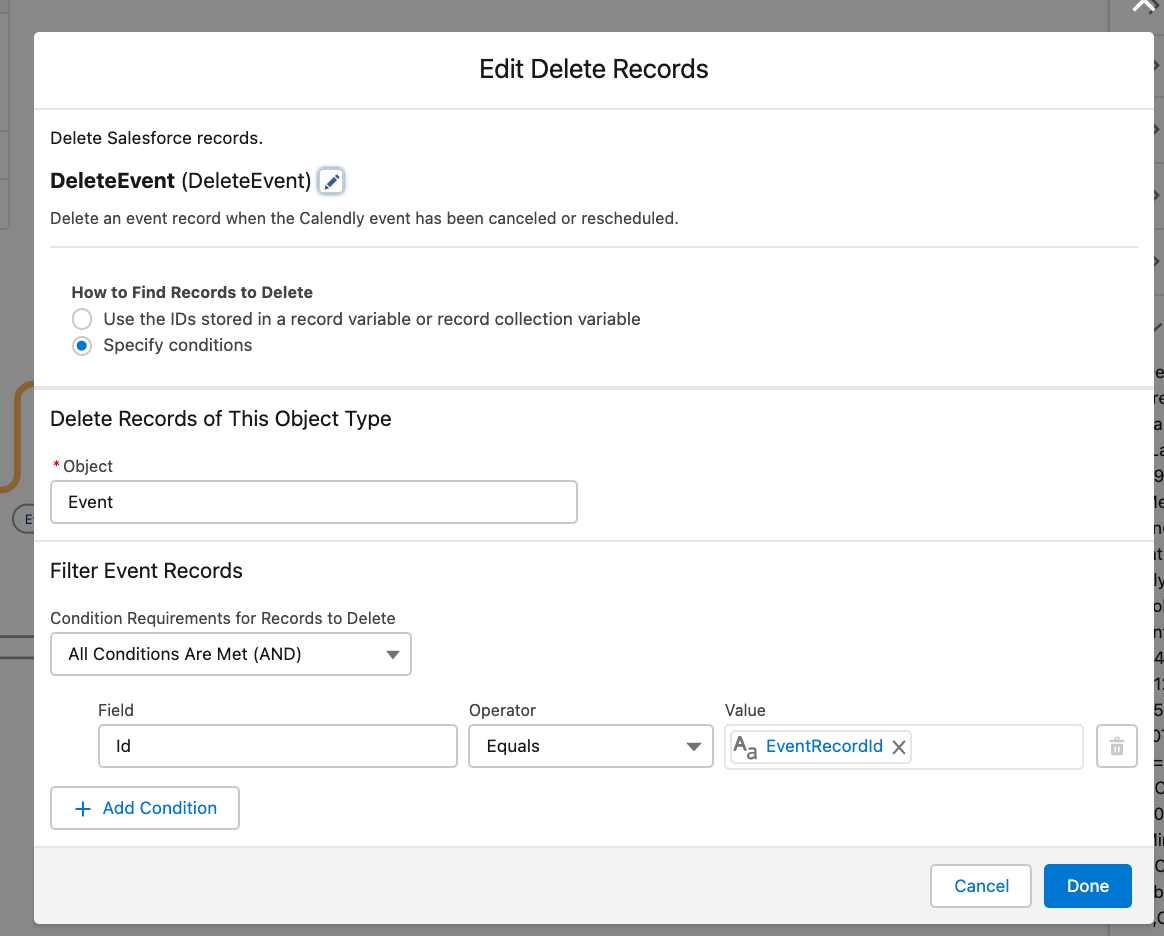Screen dimensions: 1164x936
Task: Click the empty area of the Value field
Action: (x=995, y=747)
